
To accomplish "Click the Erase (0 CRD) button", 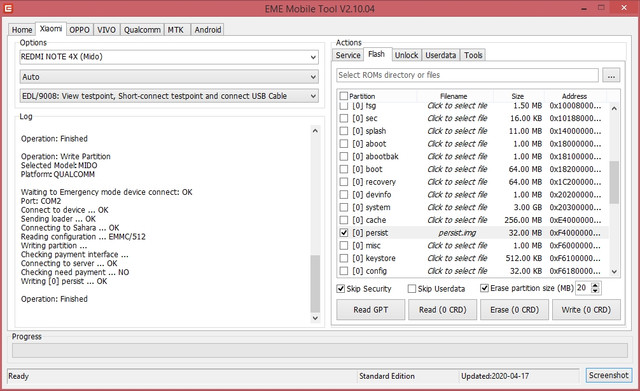I will (514, 310).
